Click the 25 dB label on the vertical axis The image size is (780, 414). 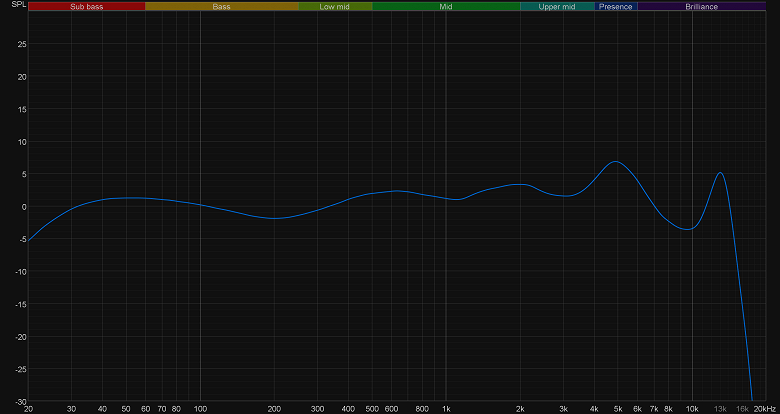(x=22, y=44)
